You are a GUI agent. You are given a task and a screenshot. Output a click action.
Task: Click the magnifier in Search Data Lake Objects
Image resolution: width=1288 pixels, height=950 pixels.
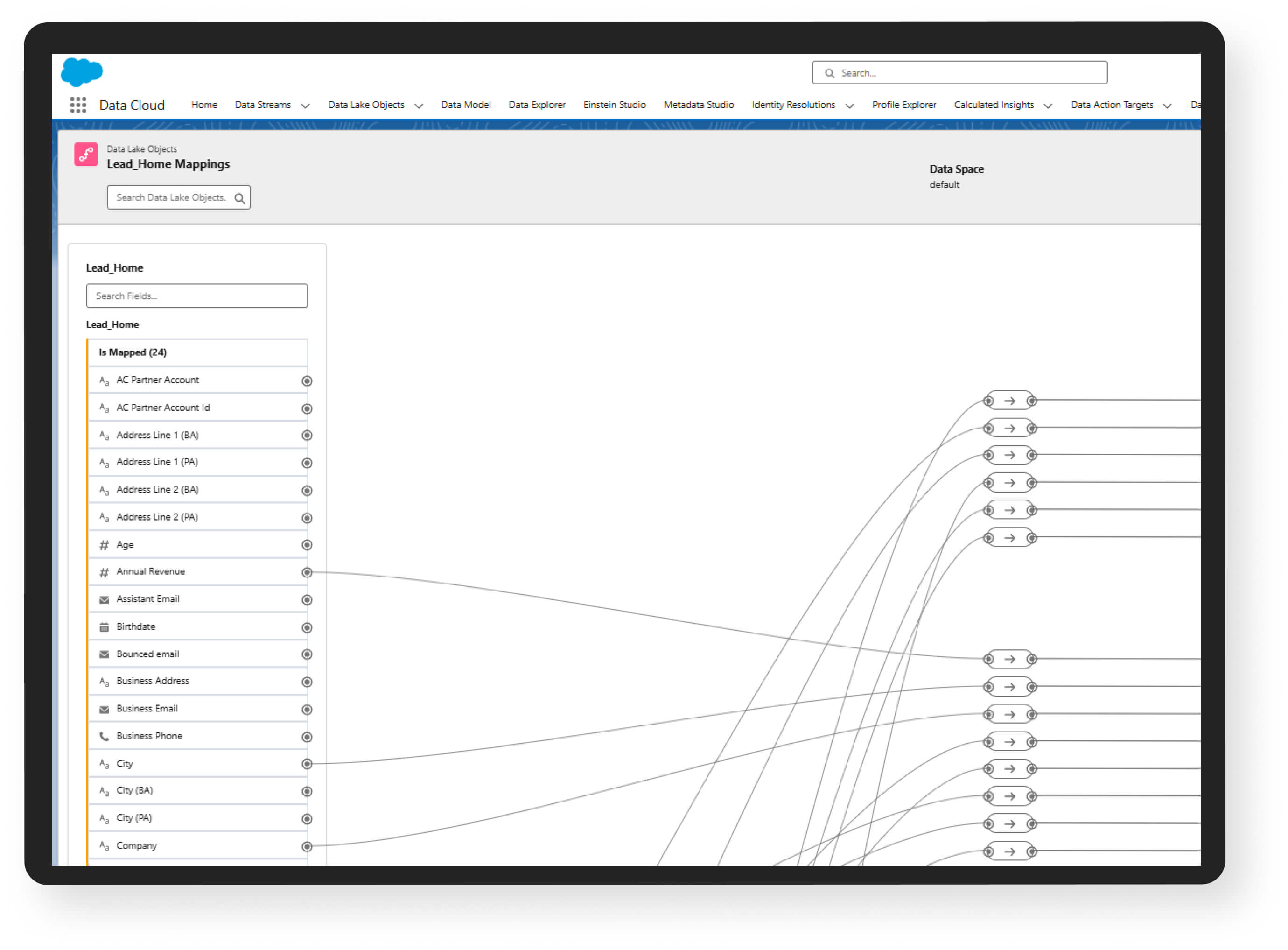click(240, 198)
